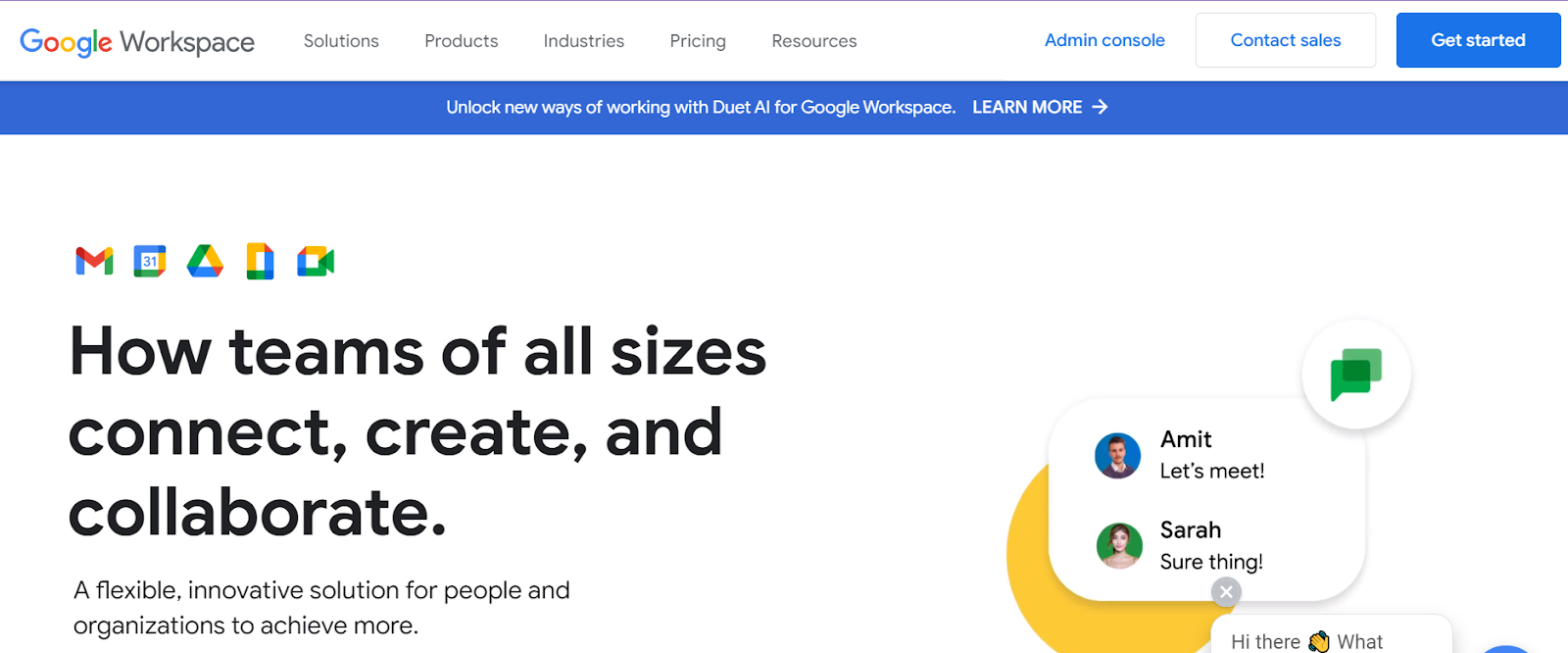
Task: Click LEARN MORE in the banner
Action: 1027,107
